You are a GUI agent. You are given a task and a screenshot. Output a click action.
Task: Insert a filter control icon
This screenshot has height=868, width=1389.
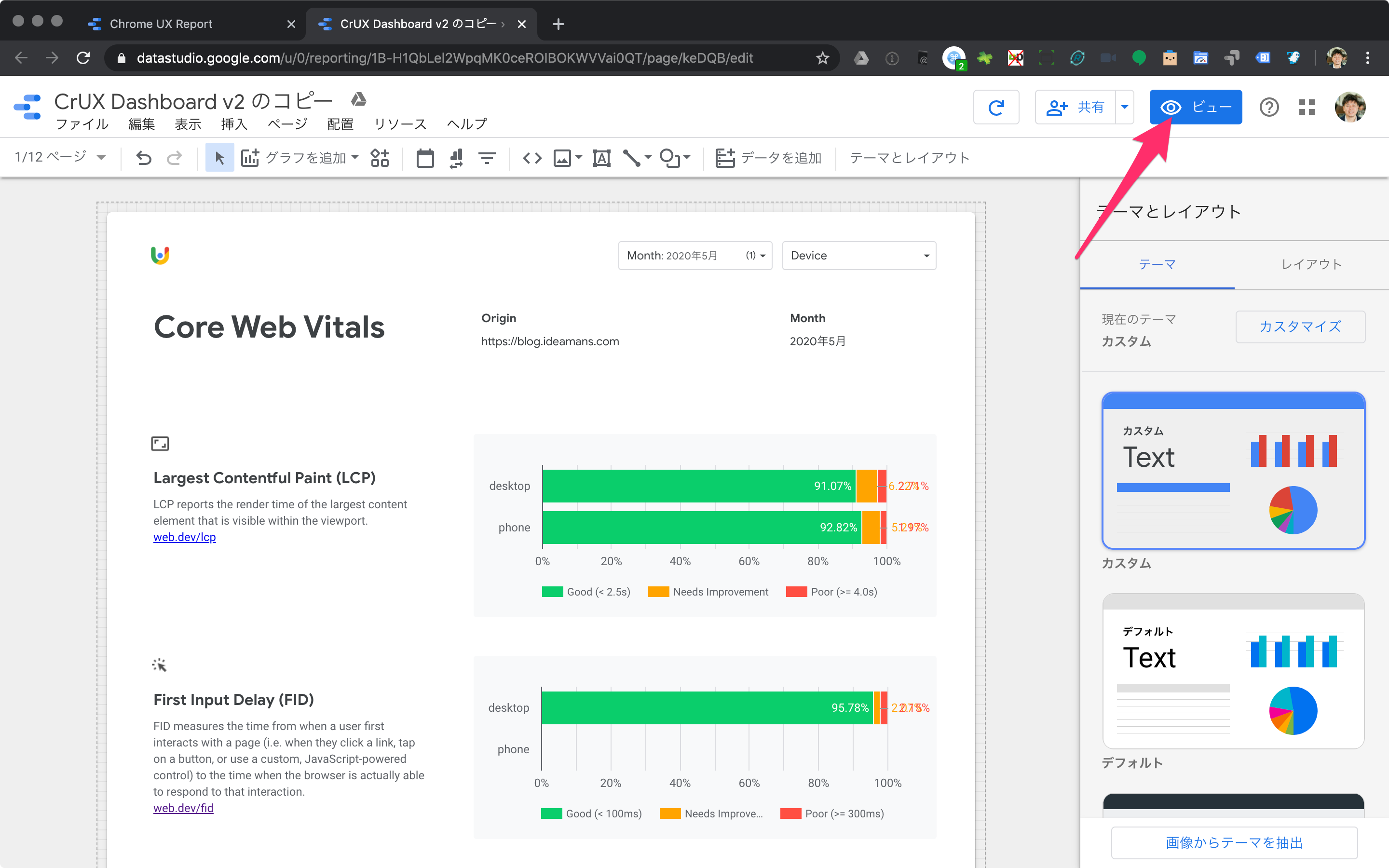[487, 157]
